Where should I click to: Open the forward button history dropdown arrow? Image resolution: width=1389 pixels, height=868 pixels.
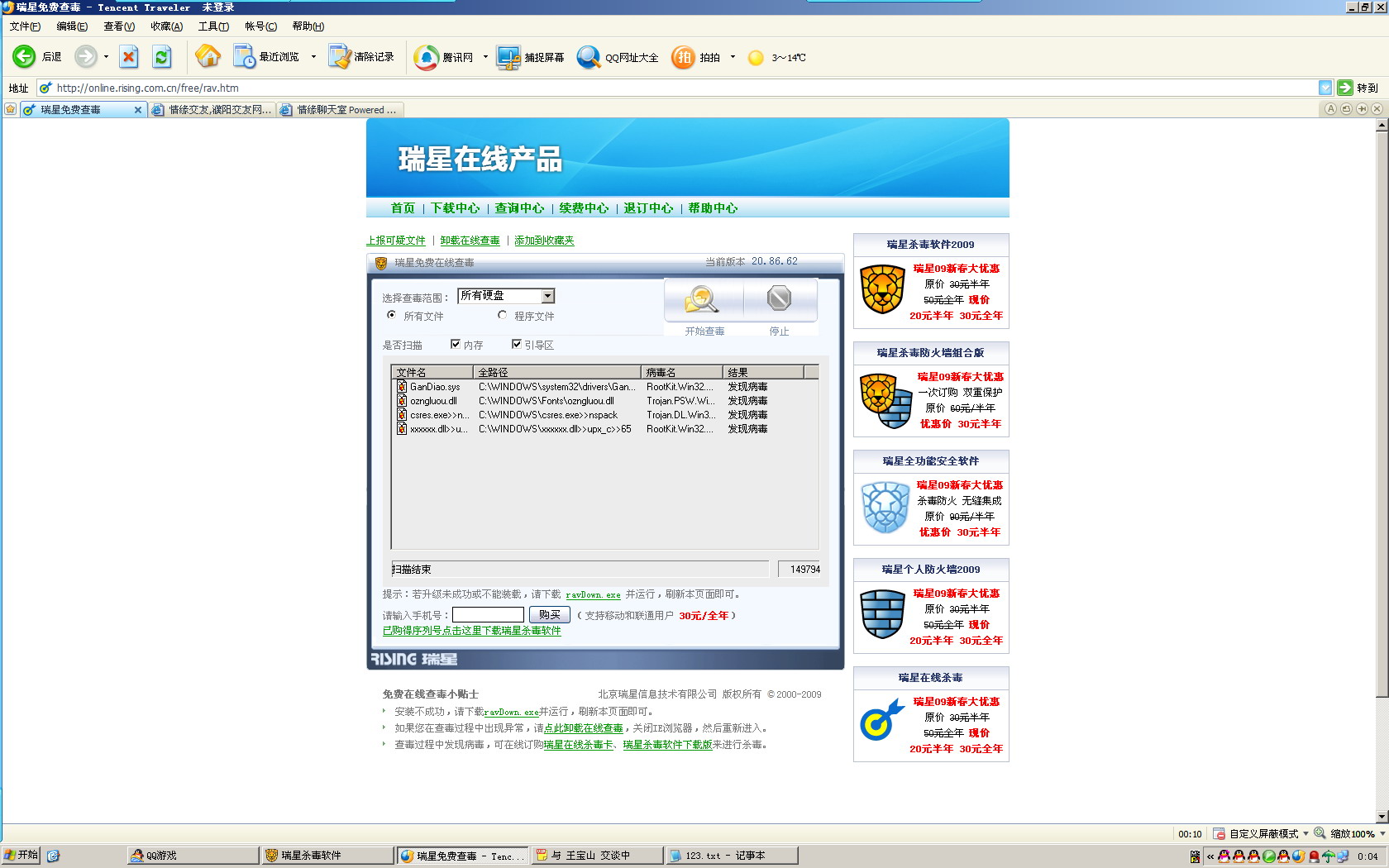[106, 57]
